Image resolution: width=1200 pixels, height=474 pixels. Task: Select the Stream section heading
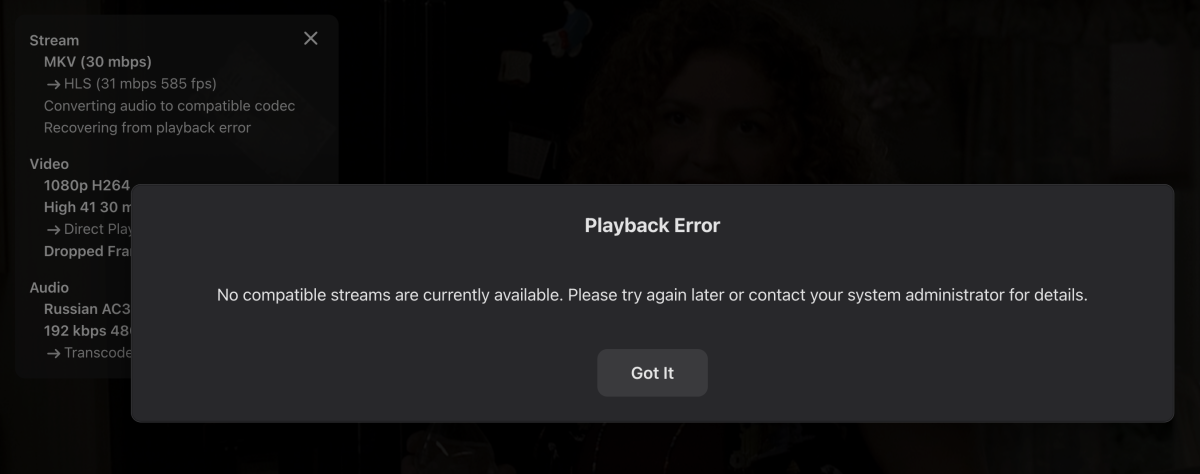coord(54,40)
